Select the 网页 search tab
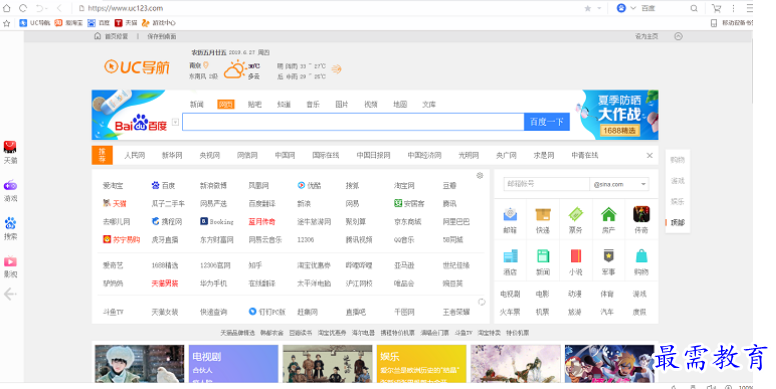Image resolution: width=776 pixels, height=389 pixels. pos(226,104)
